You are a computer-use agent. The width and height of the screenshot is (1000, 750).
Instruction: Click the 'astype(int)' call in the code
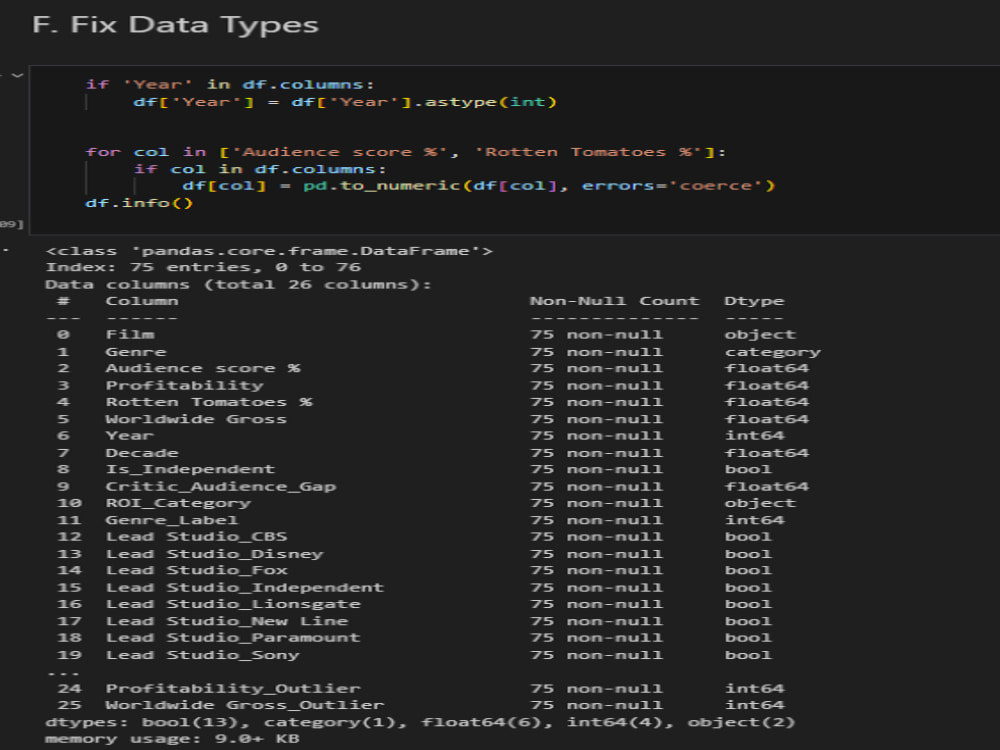pos(490,102)
